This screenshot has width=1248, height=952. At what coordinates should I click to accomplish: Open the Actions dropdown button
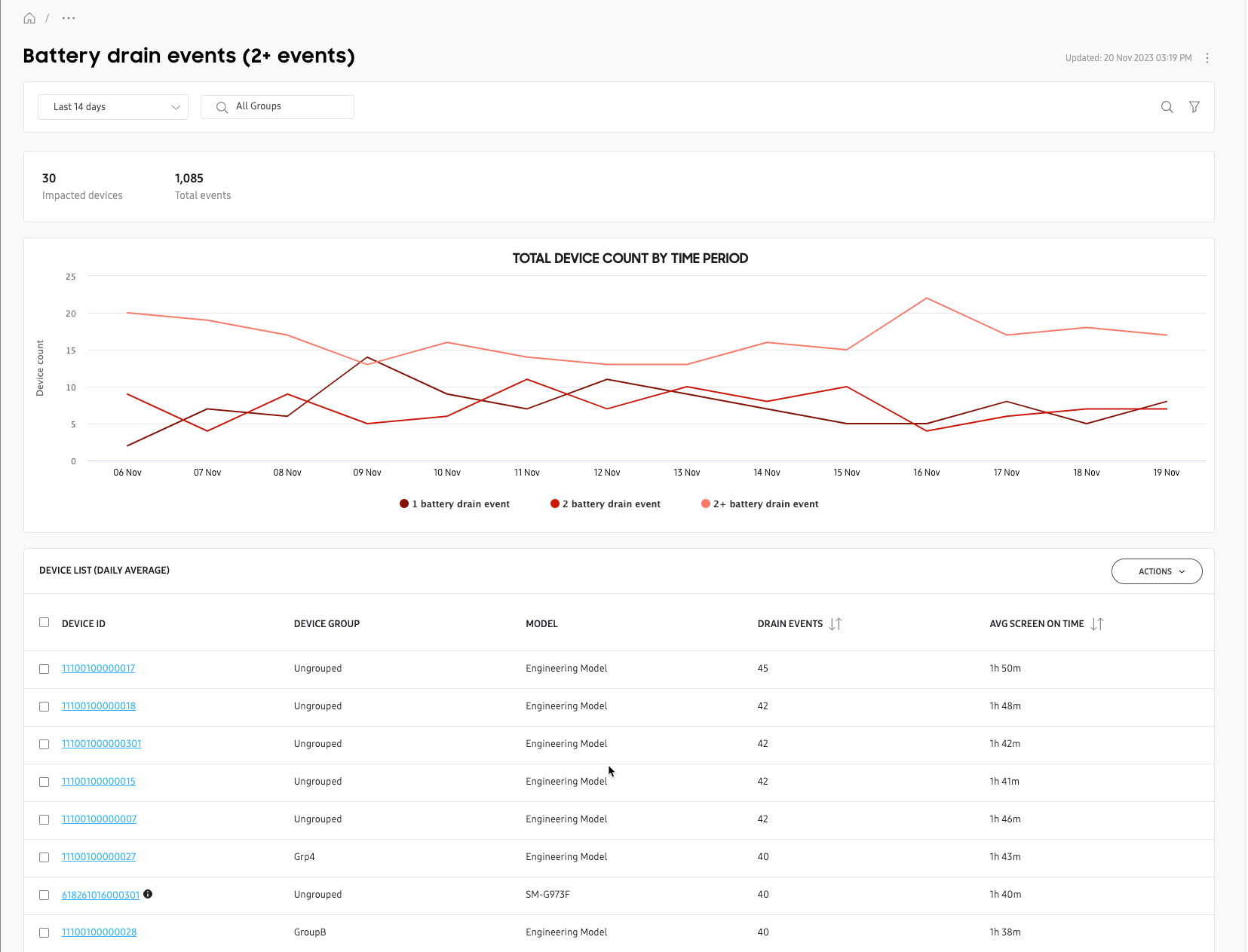(x=1157, y=571)
